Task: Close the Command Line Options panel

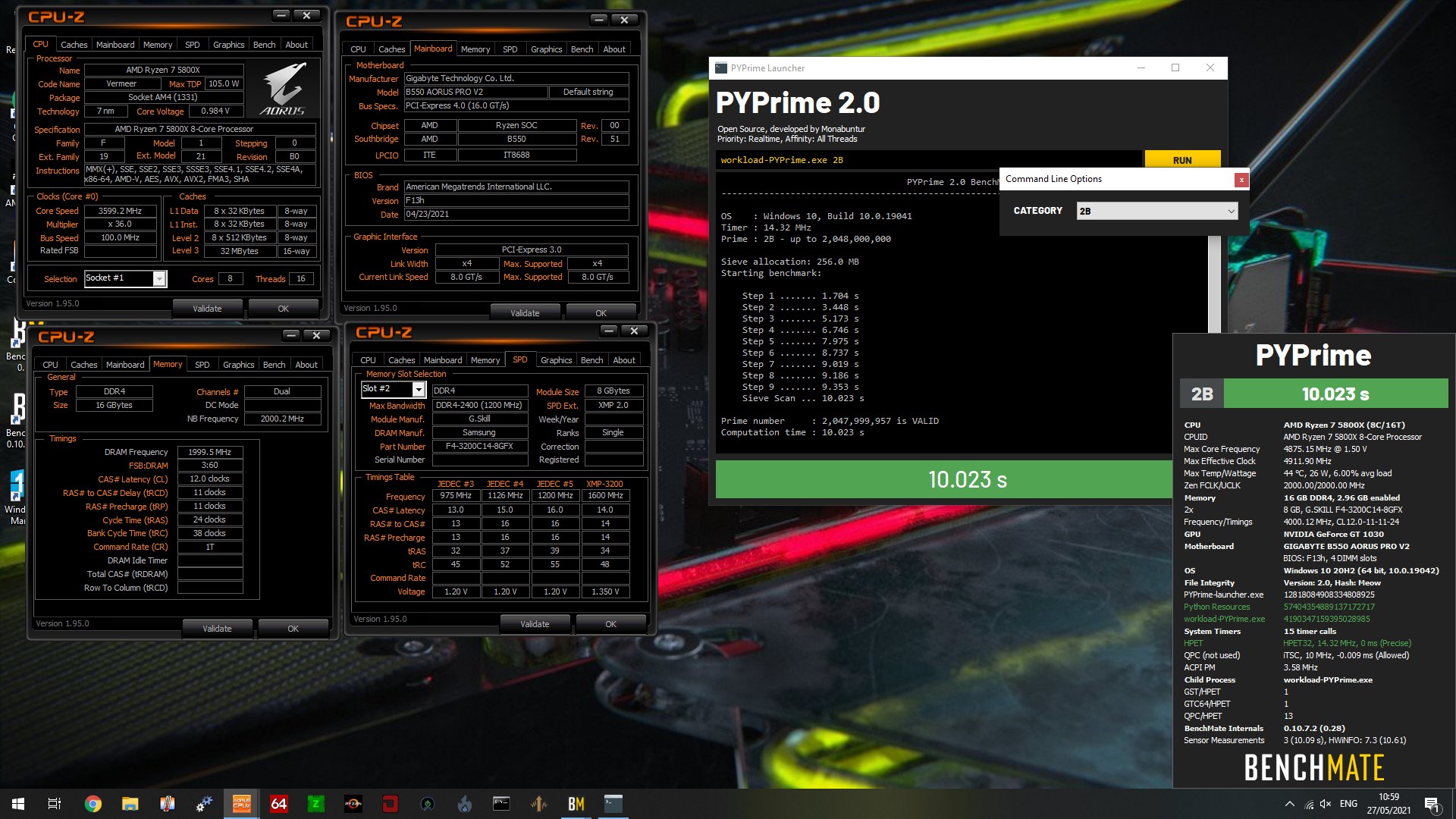Action: (1241, 180)
